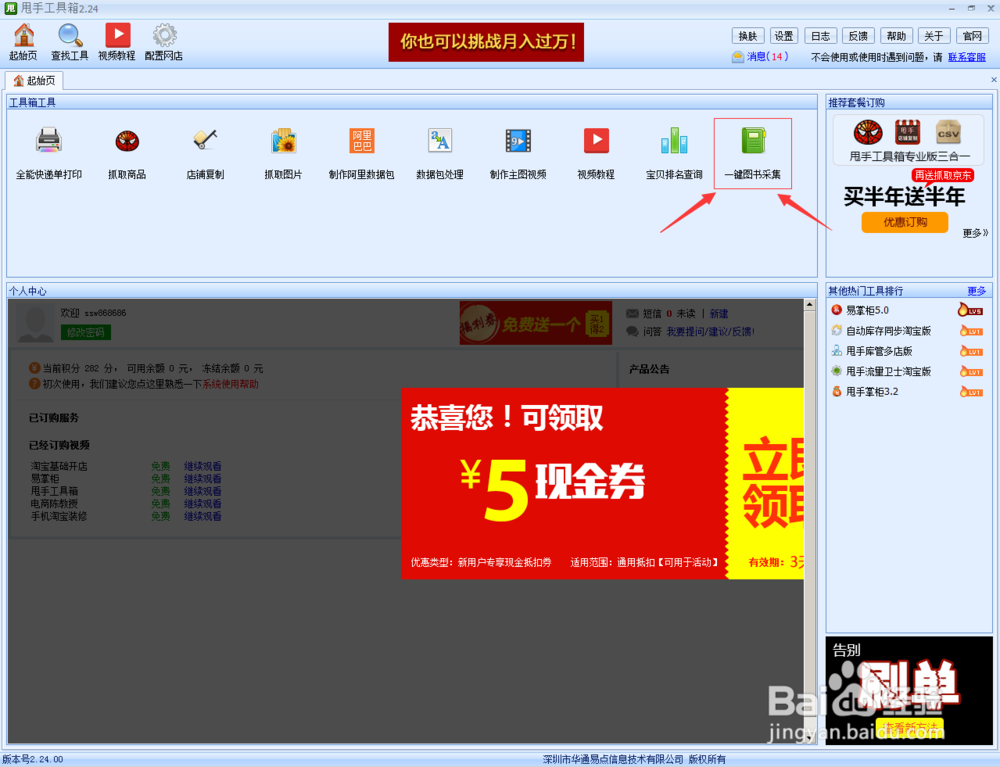Click 继续观看 for 甩手工具箱
Screen dimensions: 1000x767
(203, 491)
